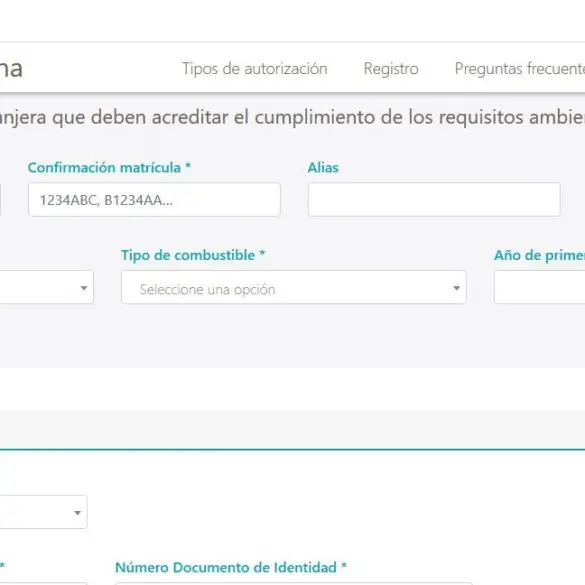Focus the Año de primera input box
Screen dimensions: 585x585
[x=539, y=287]
